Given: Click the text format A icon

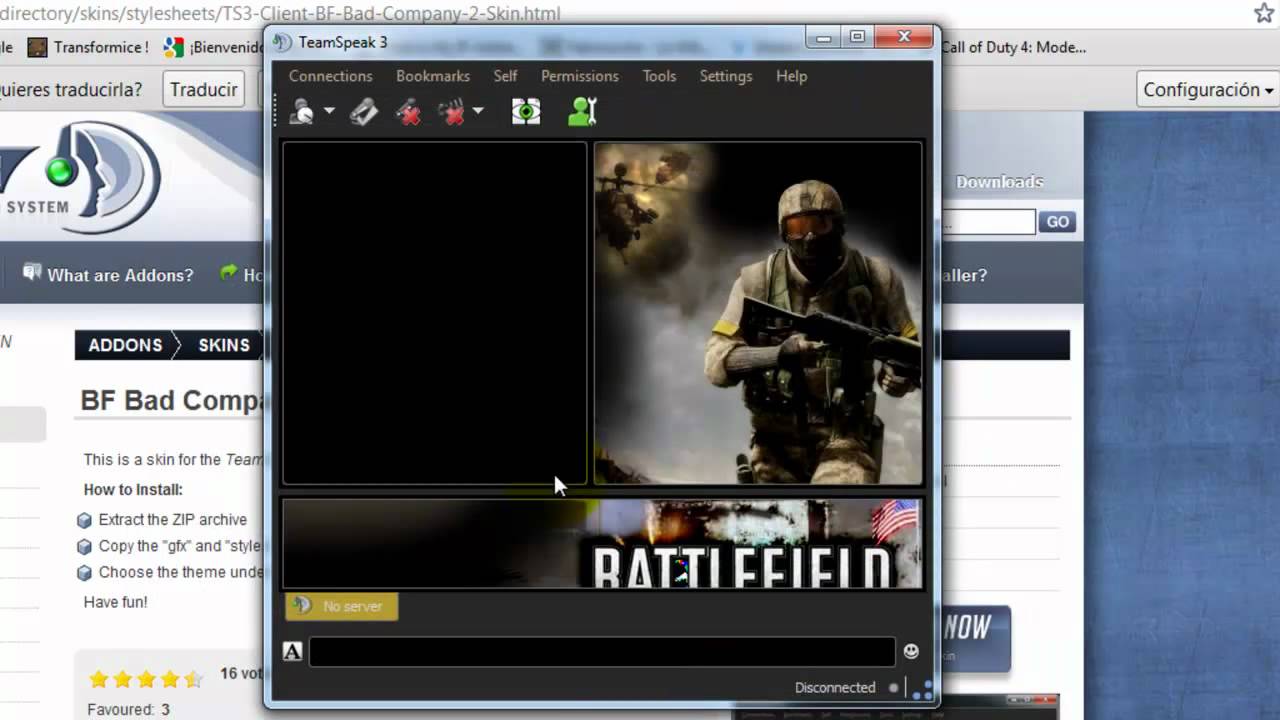Looking at the screenshot, I should click(292, 652).
